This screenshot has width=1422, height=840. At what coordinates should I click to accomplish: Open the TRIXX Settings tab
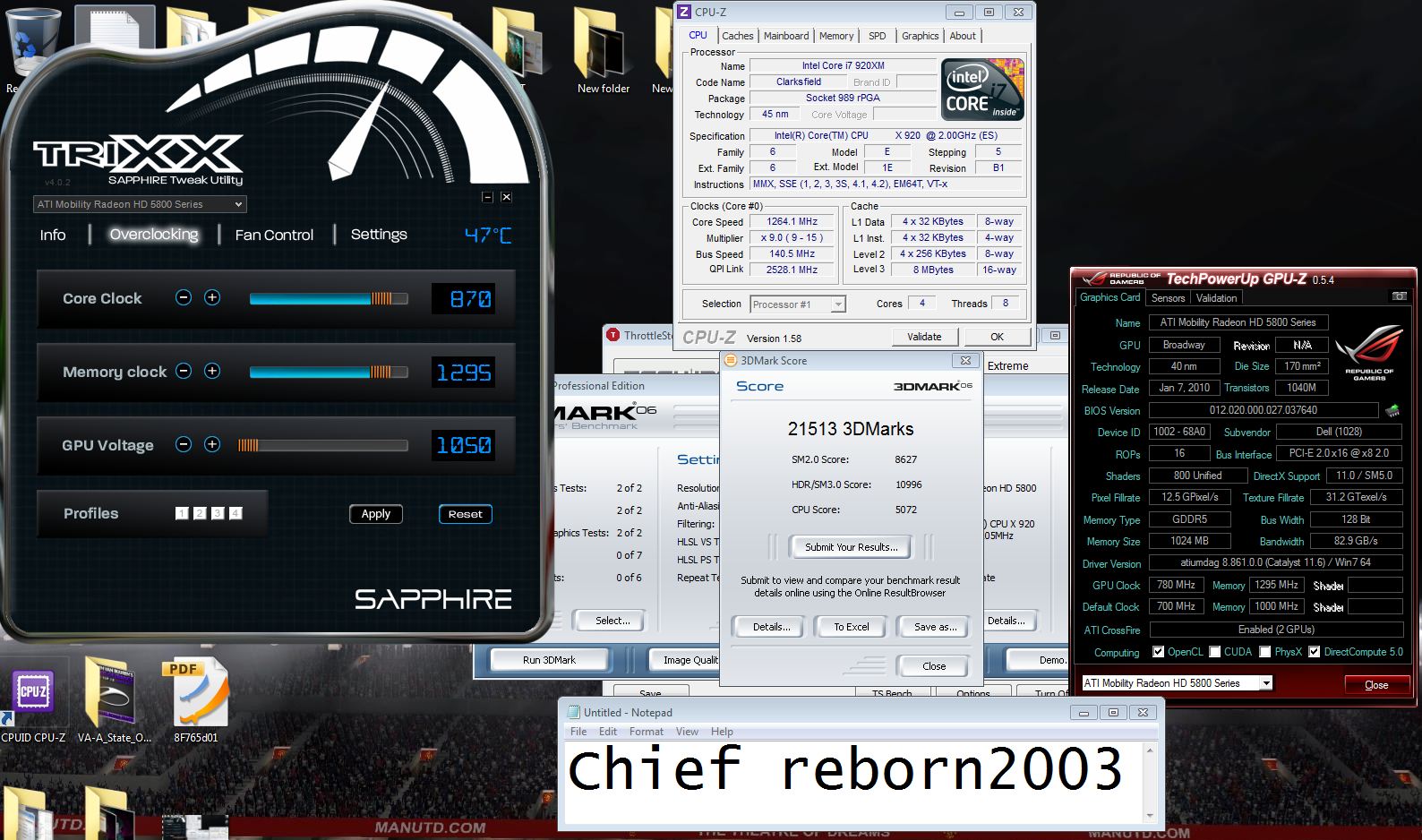pos(379,234)
